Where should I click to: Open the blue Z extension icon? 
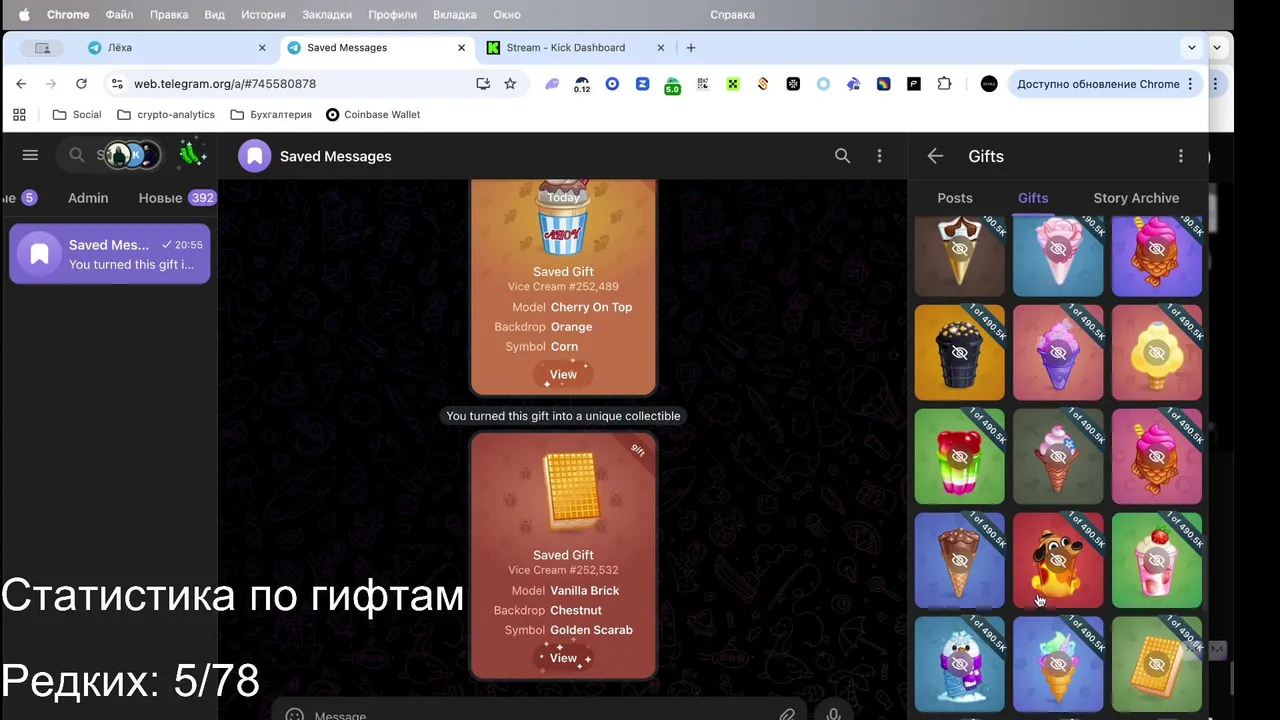tap(642, 84)
